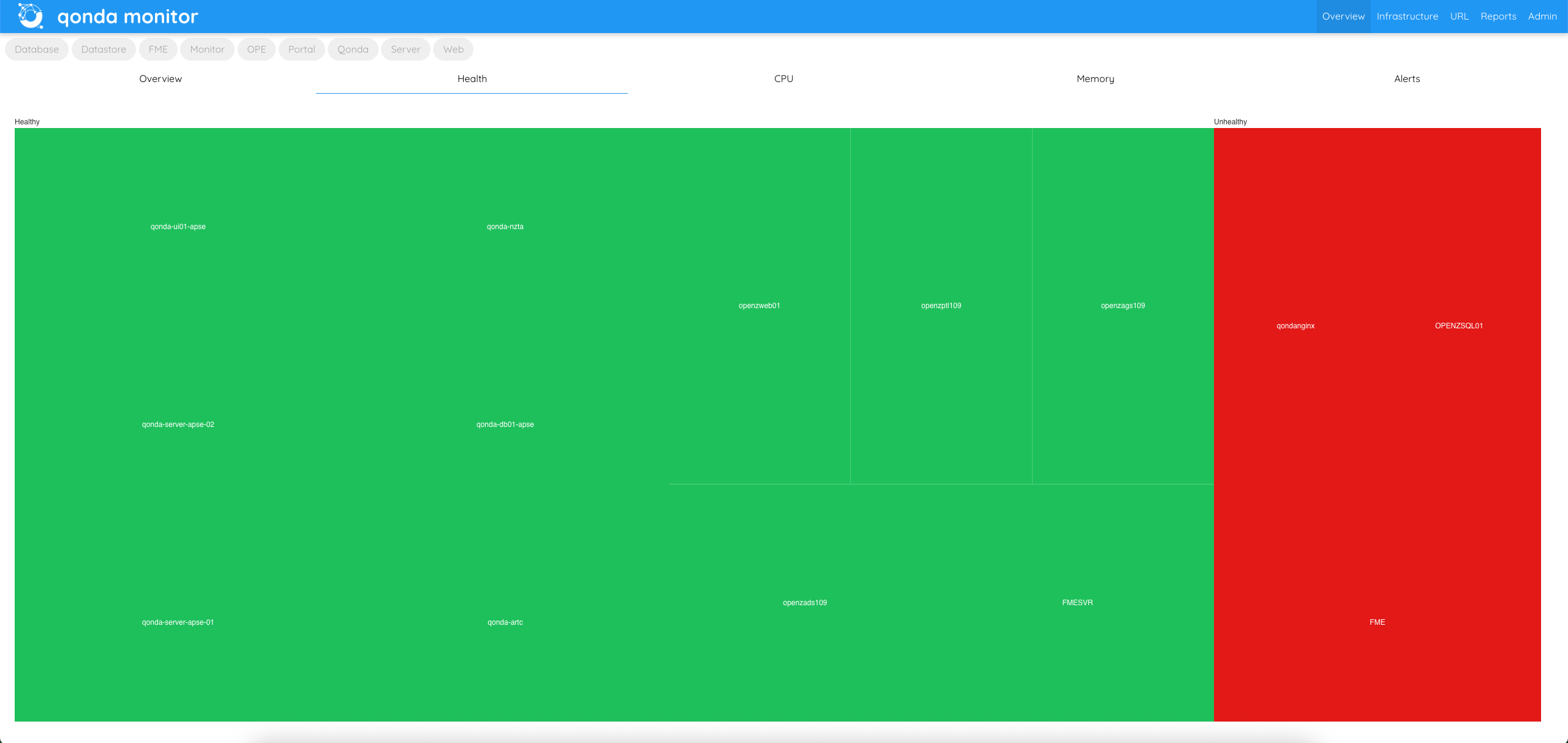Viewport: 1568px width, 743px height.
Task: Open the URL section
Action: 1460,16
